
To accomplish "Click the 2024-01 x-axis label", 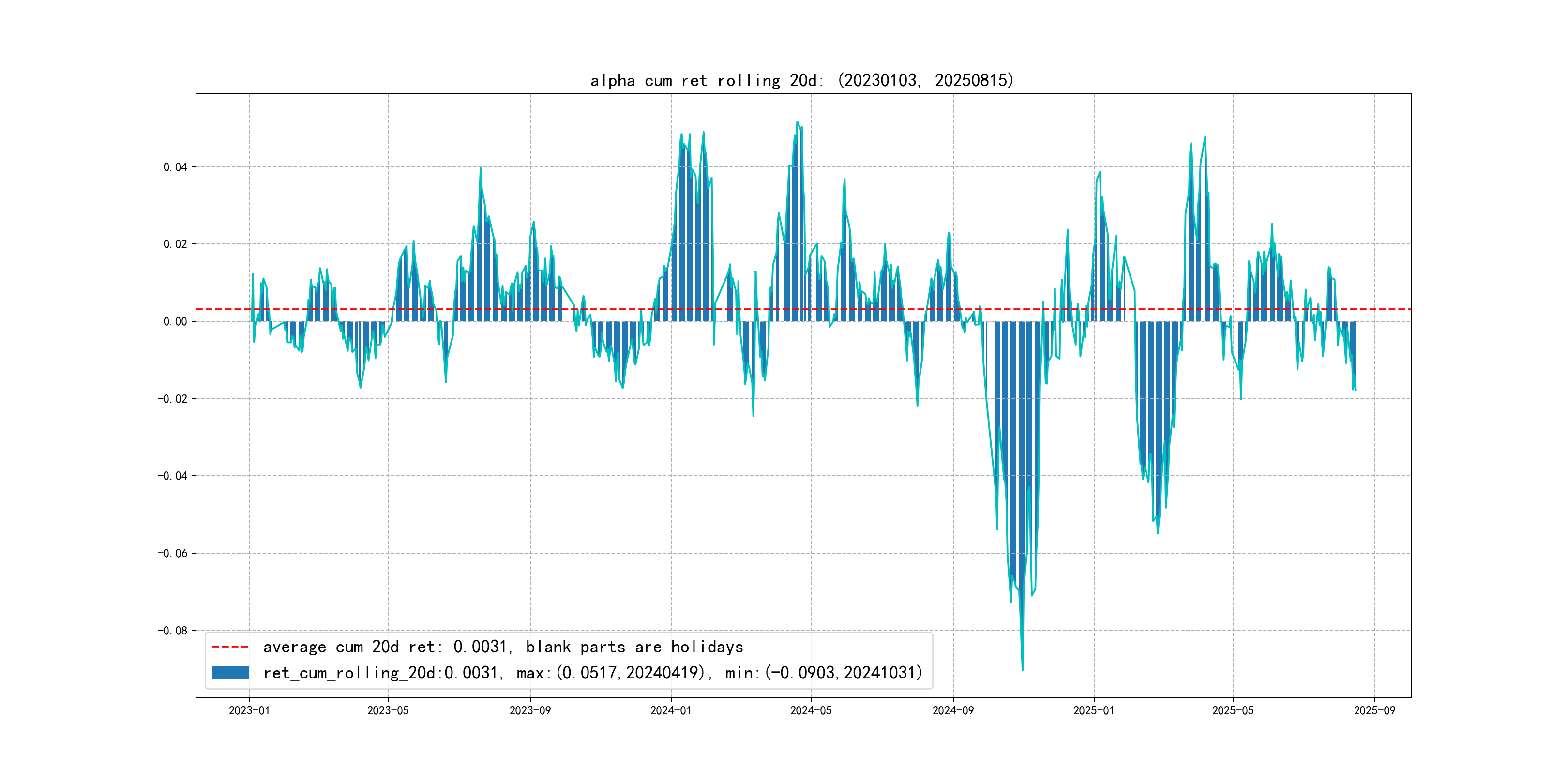I will 671,710.
